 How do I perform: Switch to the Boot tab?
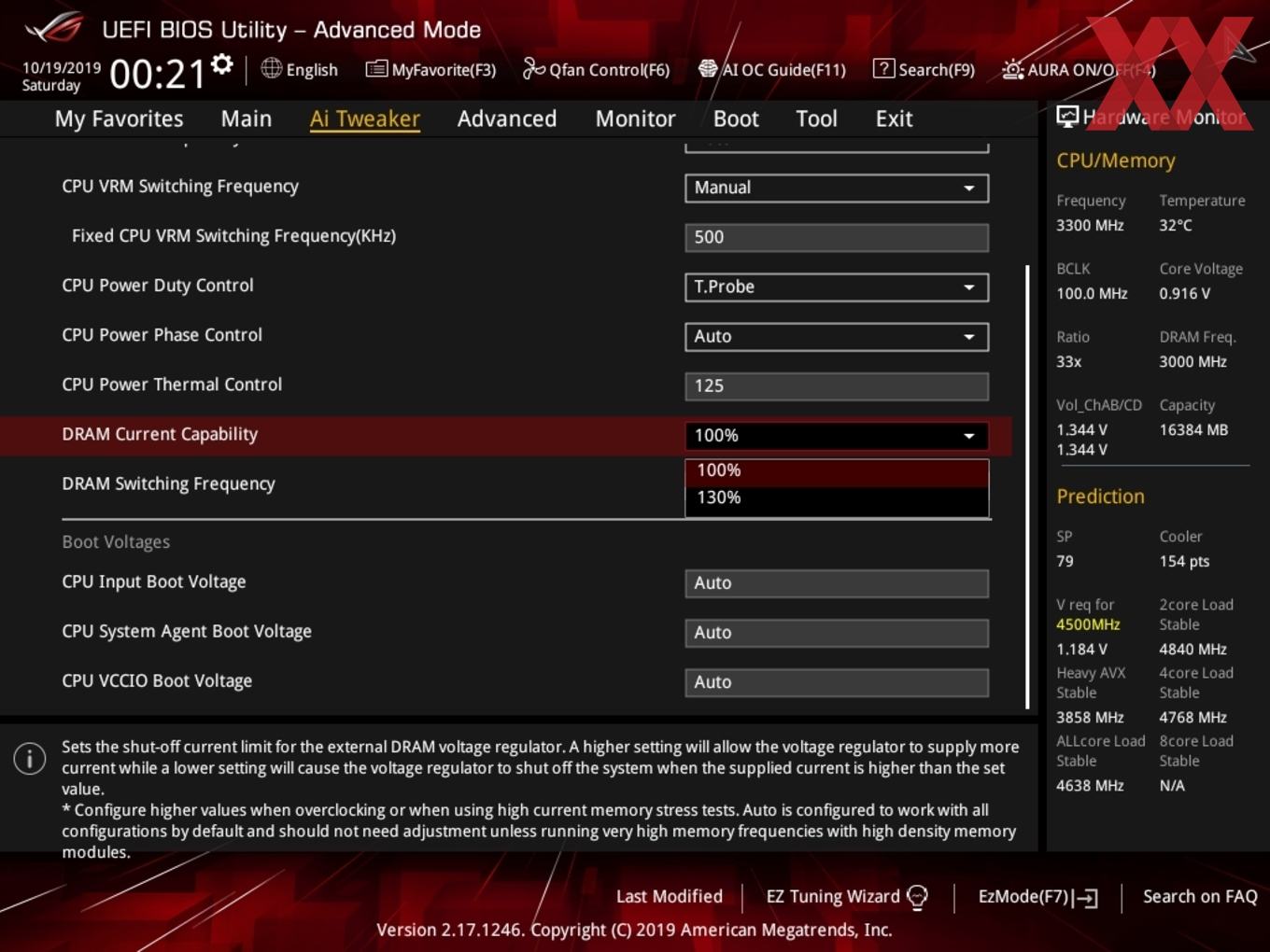(x=736, y=119)
